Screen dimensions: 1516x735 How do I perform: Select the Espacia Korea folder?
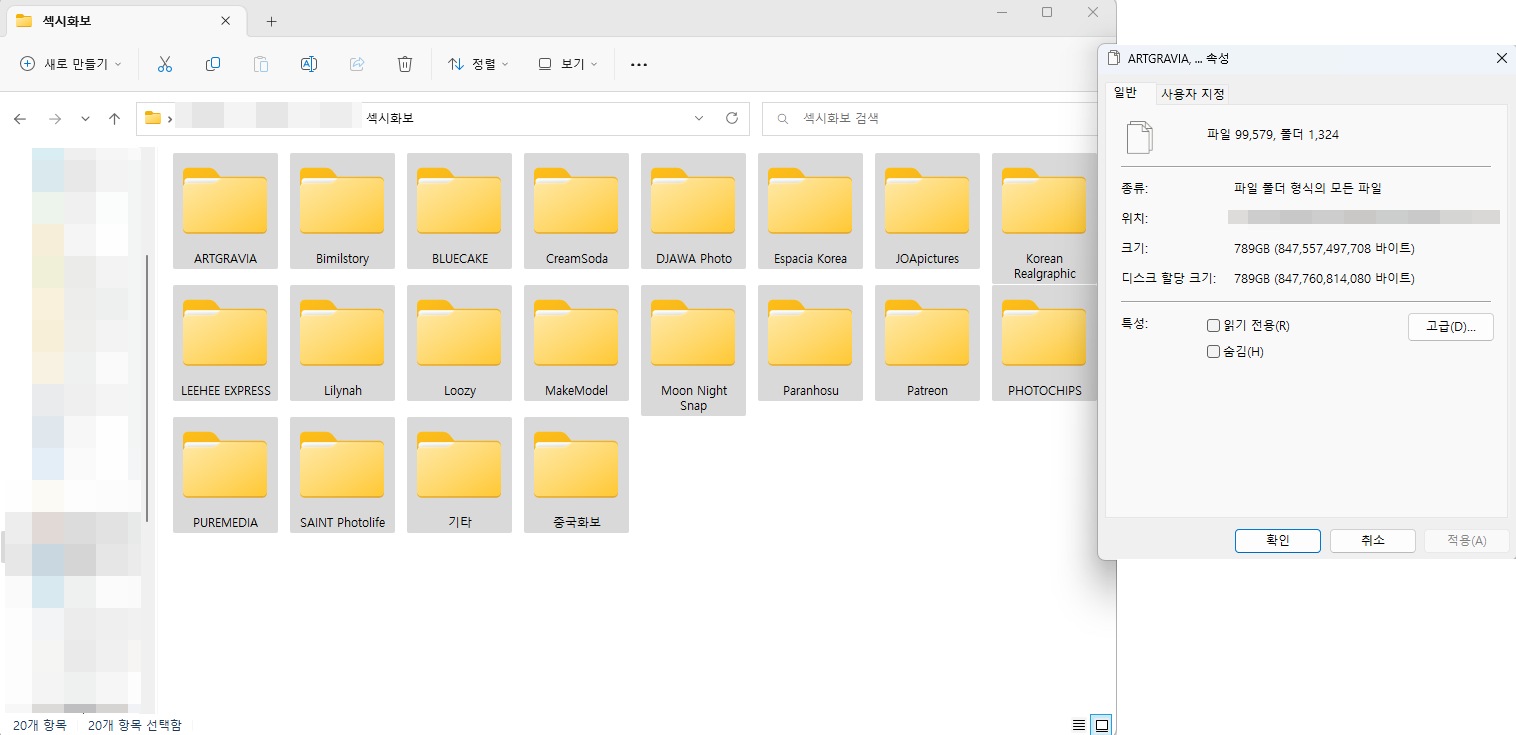810,211
